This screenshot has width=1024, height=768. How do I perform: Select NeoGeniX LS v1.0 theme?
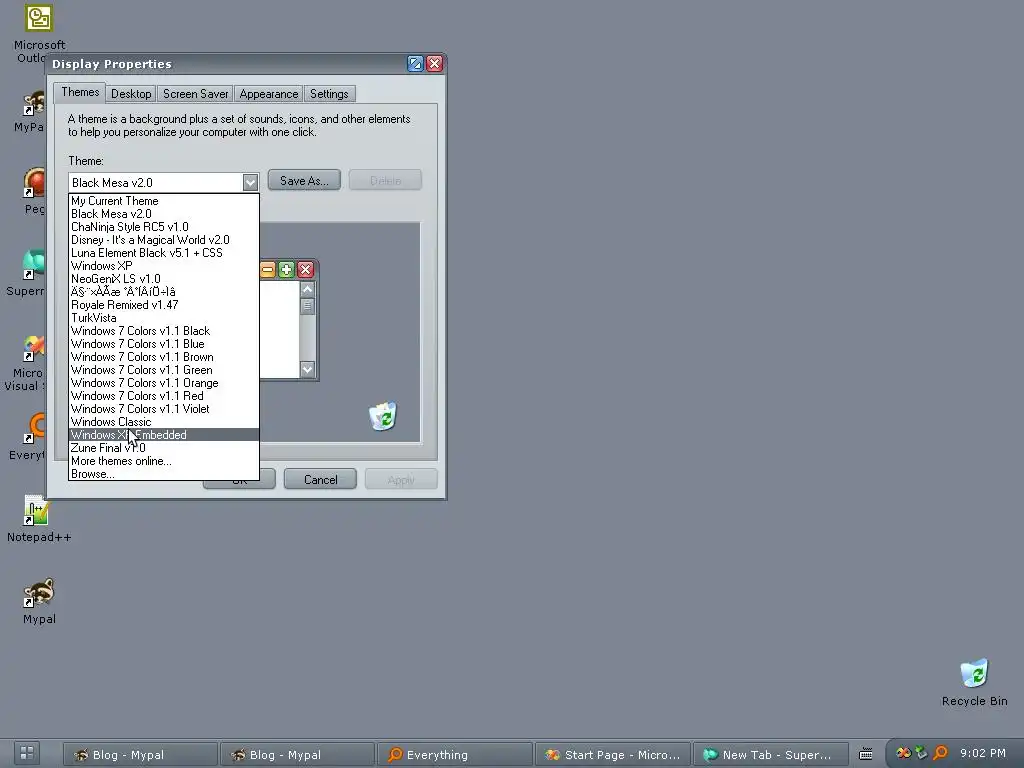coord(164,279)
